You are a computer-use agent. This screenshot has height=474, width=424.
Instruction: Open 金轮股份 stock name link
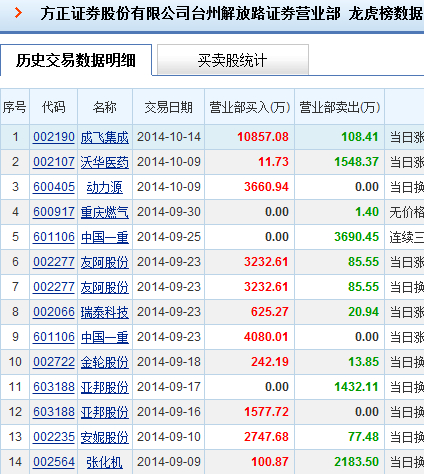105,362
